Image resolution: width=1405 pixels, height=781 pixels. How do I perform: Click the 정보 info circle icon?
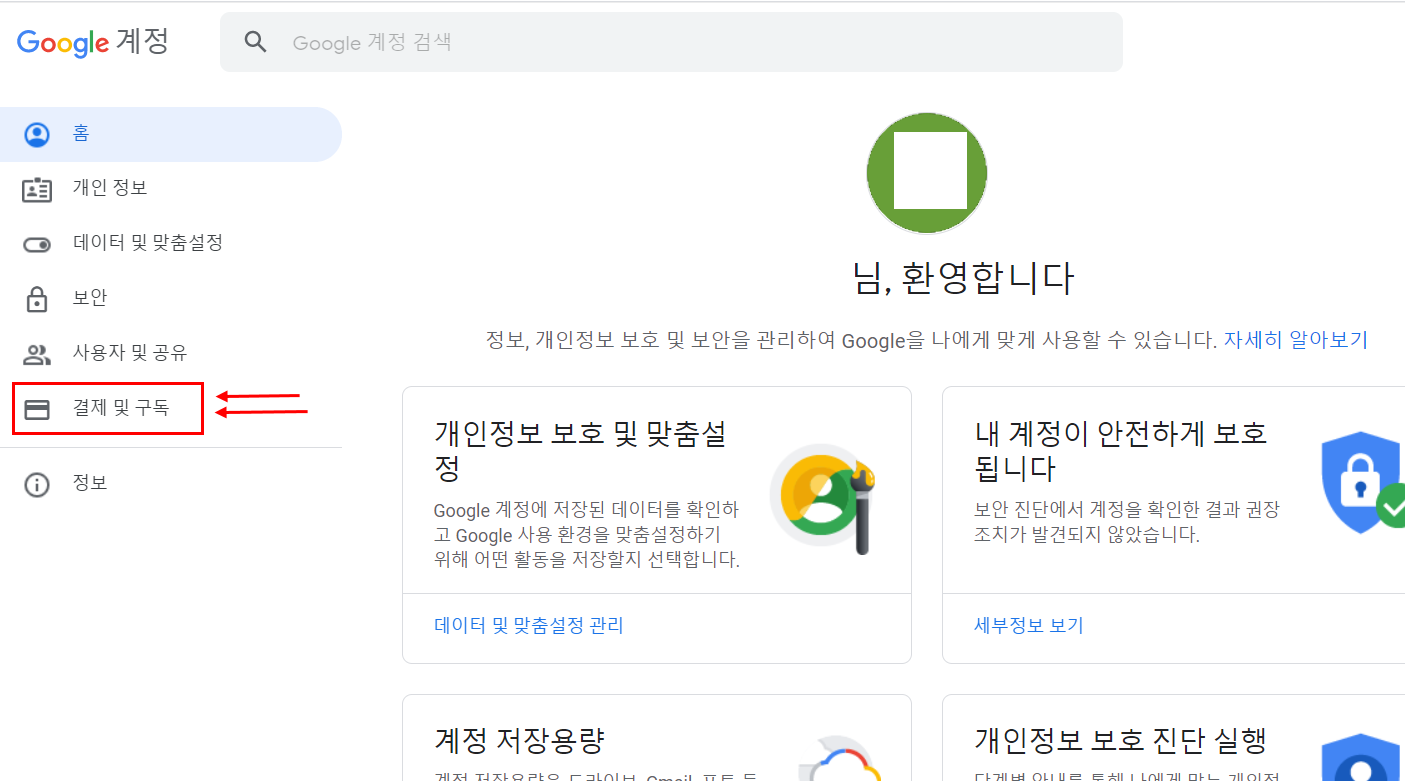(37, 485)
